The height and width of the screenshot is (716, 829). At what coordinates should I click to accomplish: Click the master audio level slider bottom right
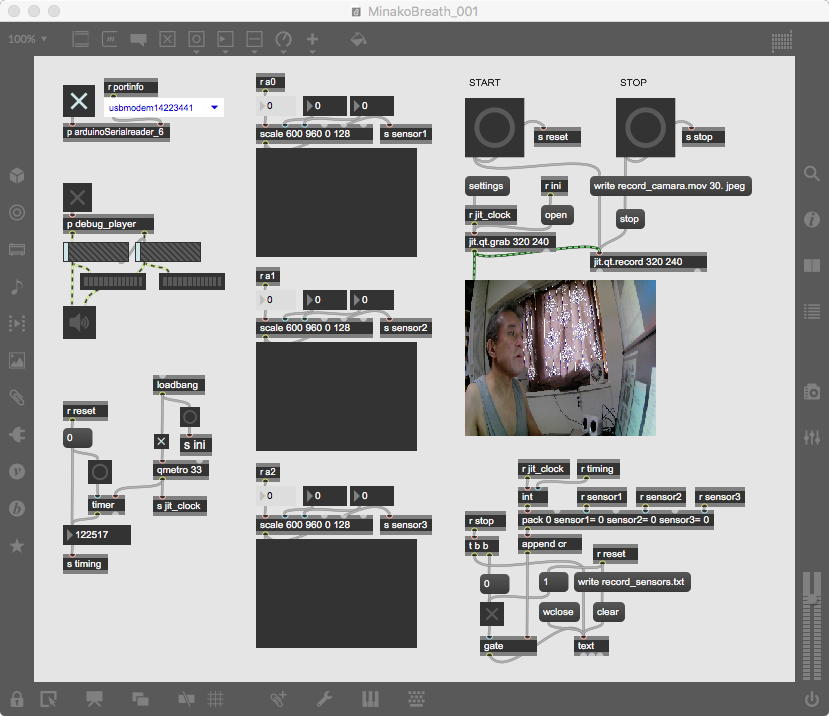[x=812, y=625]
